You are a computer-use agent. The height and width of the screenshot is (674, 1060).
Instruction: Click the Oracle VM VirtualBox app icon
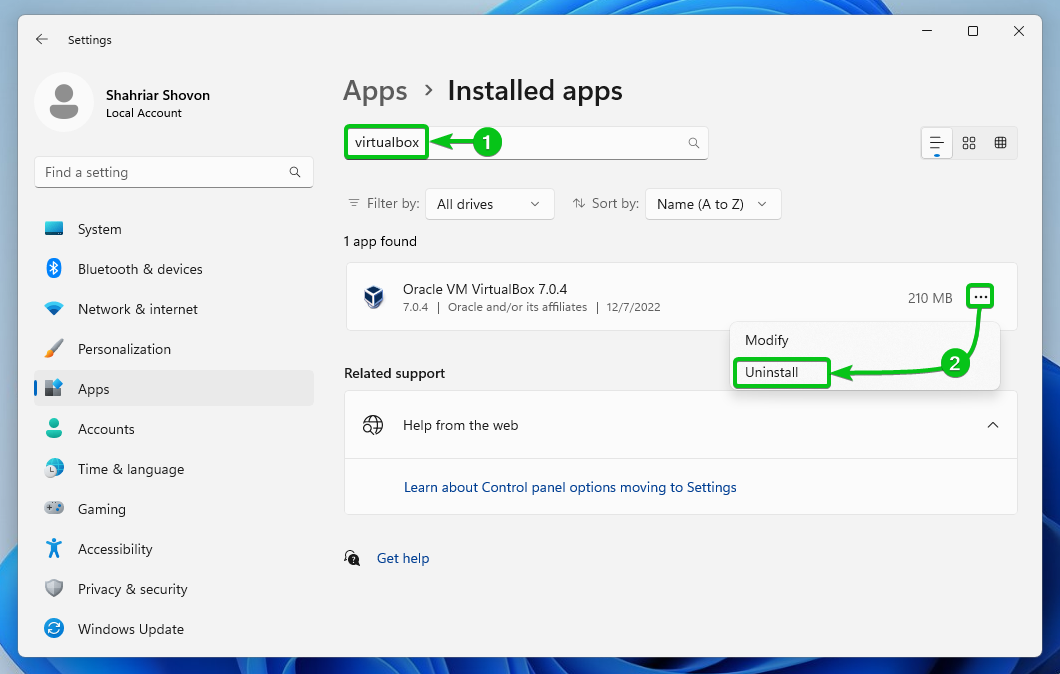point(374,296)
